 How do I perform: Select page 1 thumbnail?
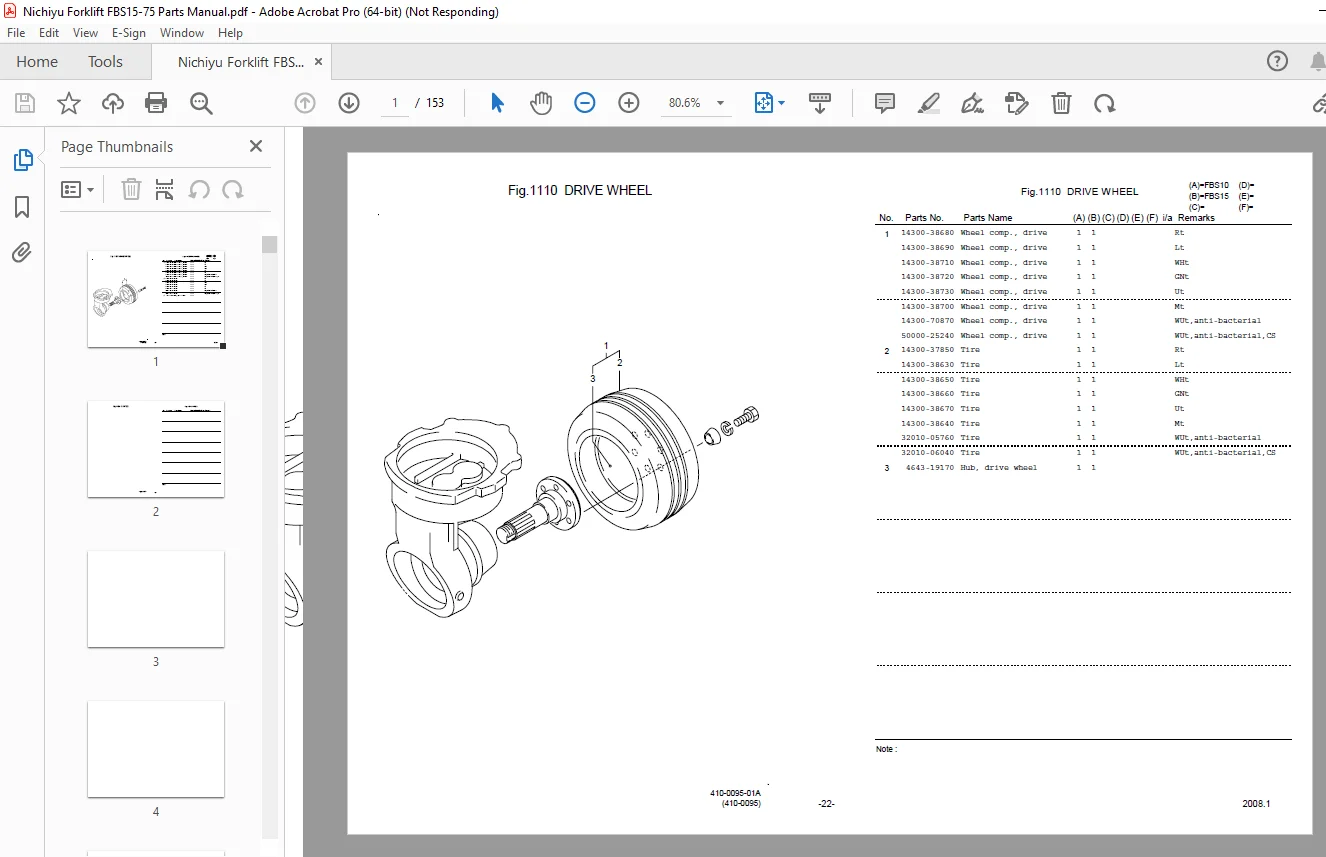coord(156,299)
